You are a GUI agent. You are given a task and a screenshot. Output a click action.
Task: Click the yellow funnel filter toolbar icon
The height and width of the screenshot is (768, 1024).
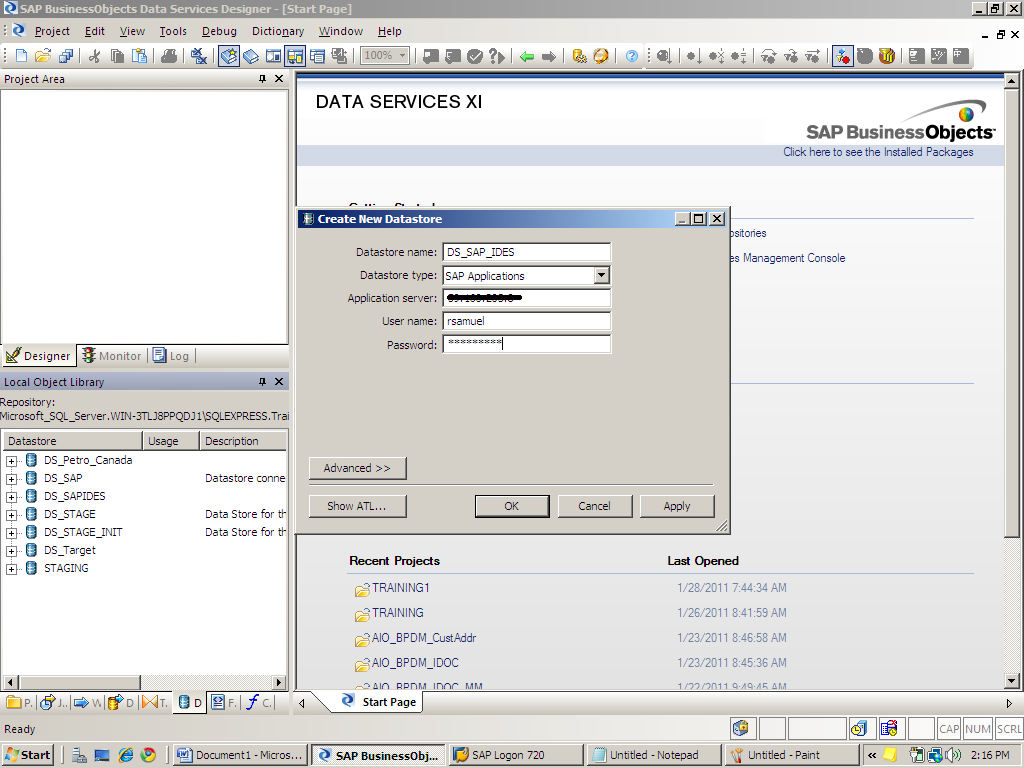coord(886,56)
